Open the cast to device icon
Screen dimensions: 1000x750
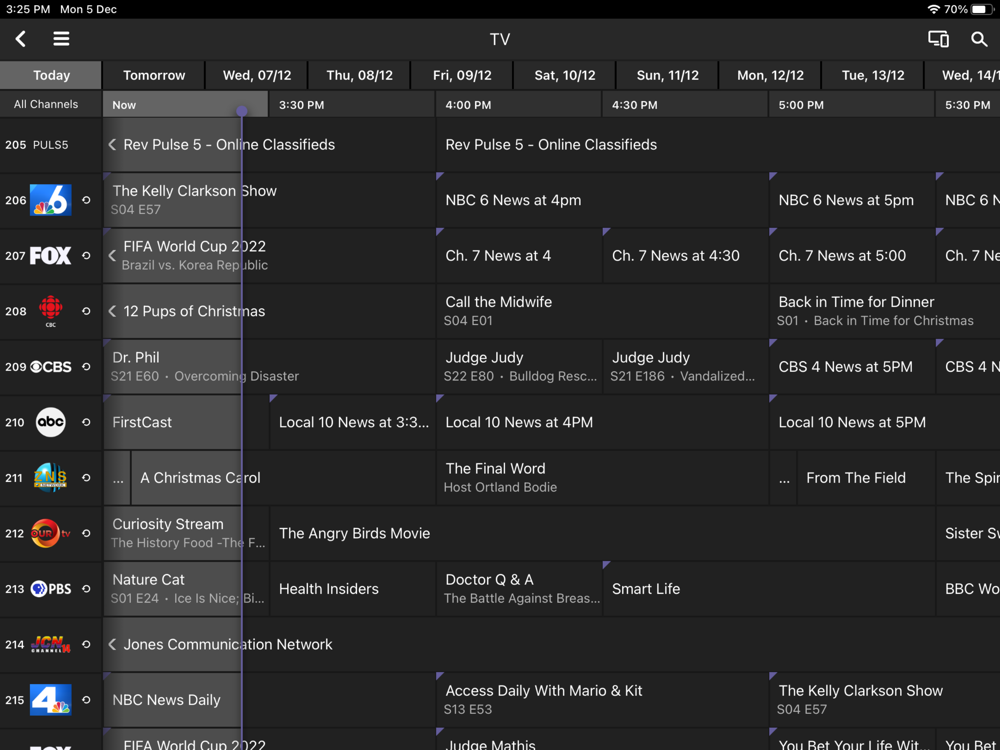coord(938,39)
